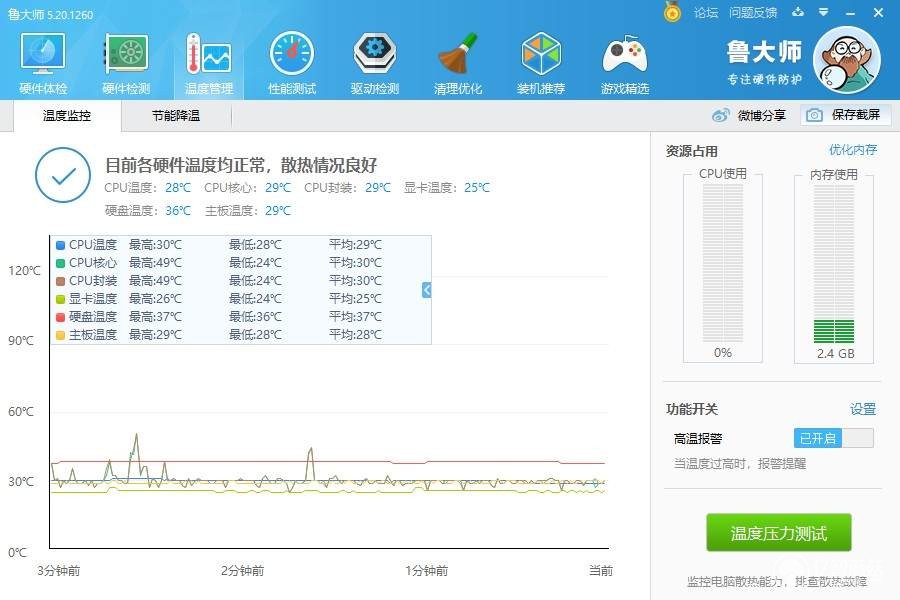Open the 硬件体检 hardware checkup icon
This screenshot has height=600, width=900.
(43, 55)
